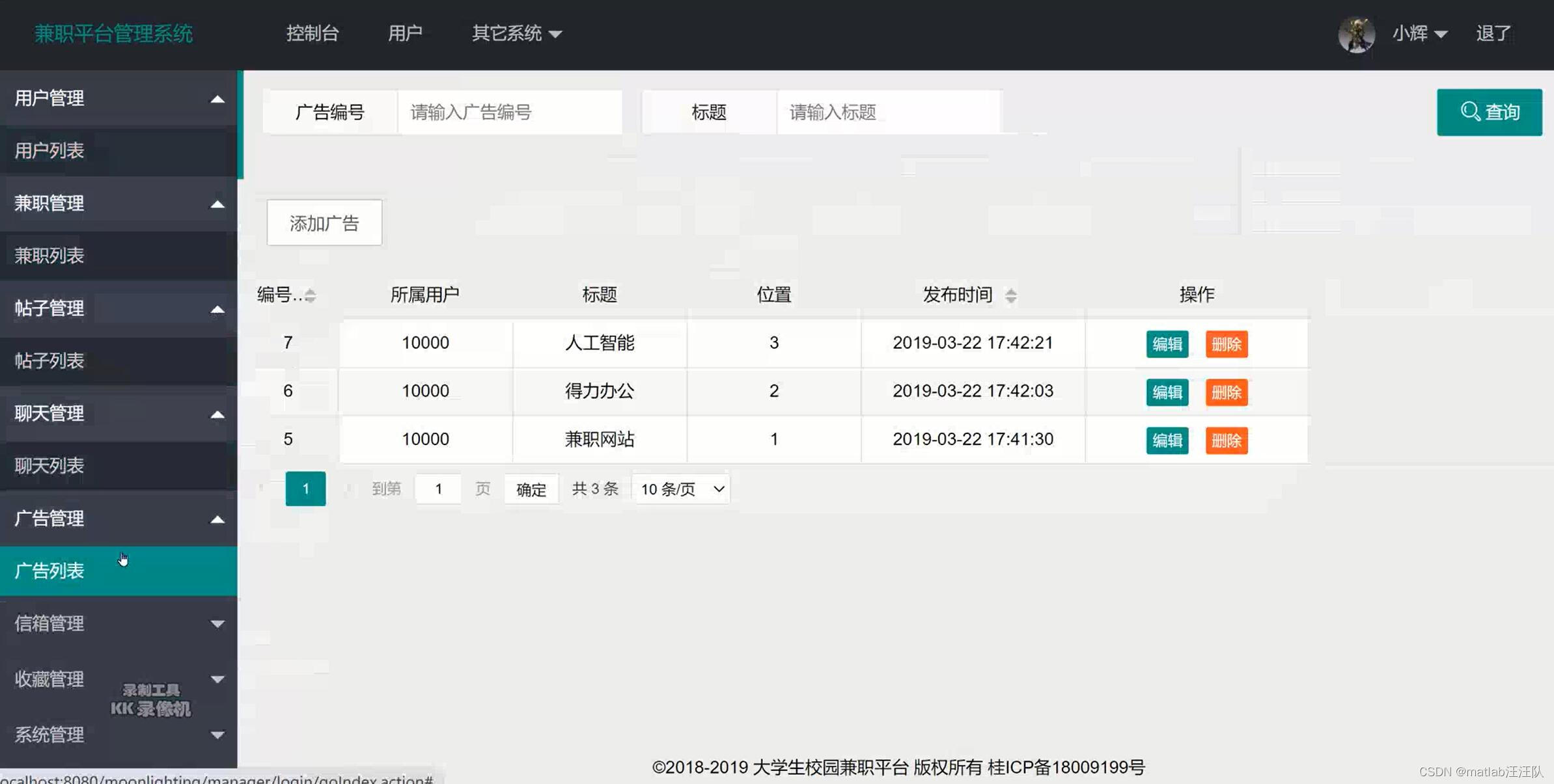1554x784 pixels.
Task: Open 兼职列表 in the sidebar
Action: pyautogui.click(x=118, y=256)
